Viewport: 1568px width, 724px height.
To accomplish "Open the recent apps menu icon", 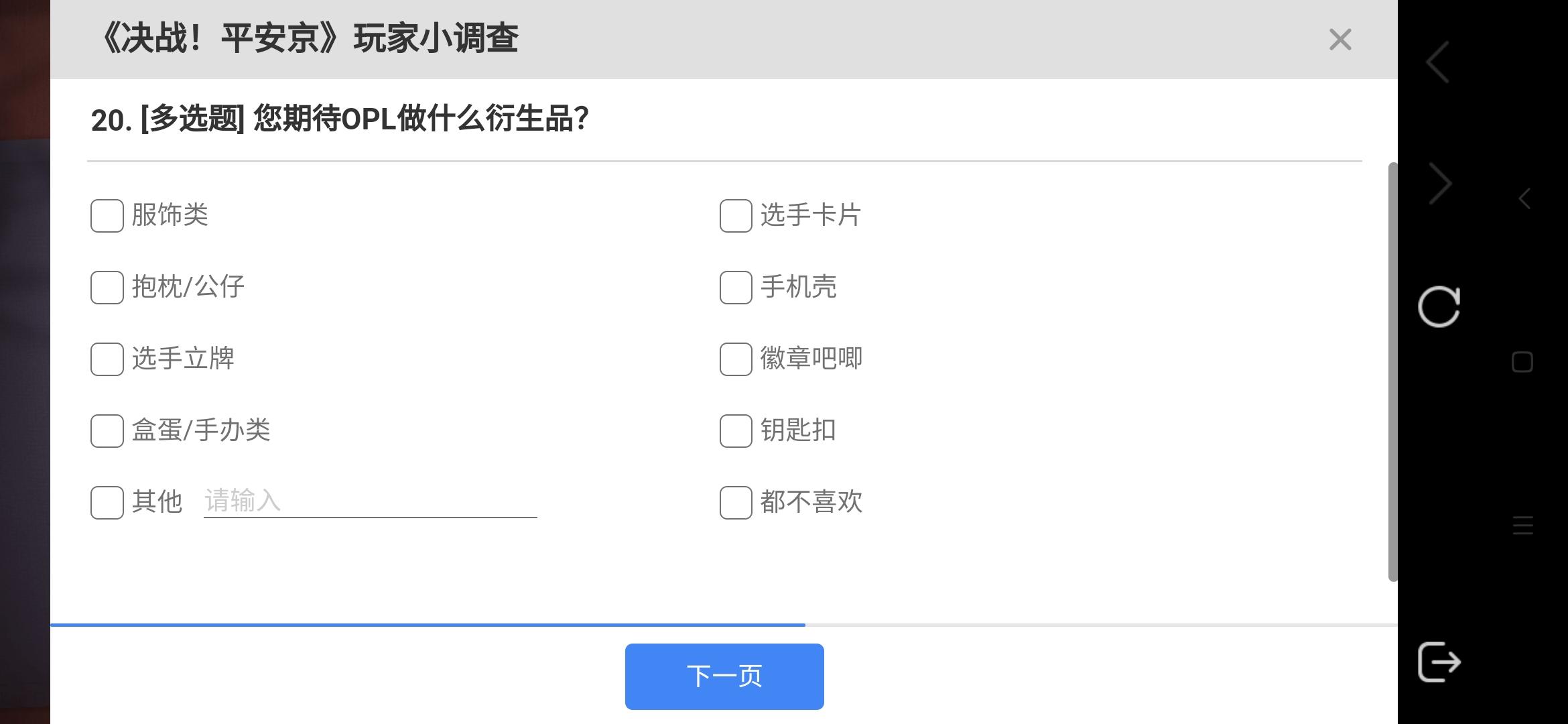I will pos(1523,526).
